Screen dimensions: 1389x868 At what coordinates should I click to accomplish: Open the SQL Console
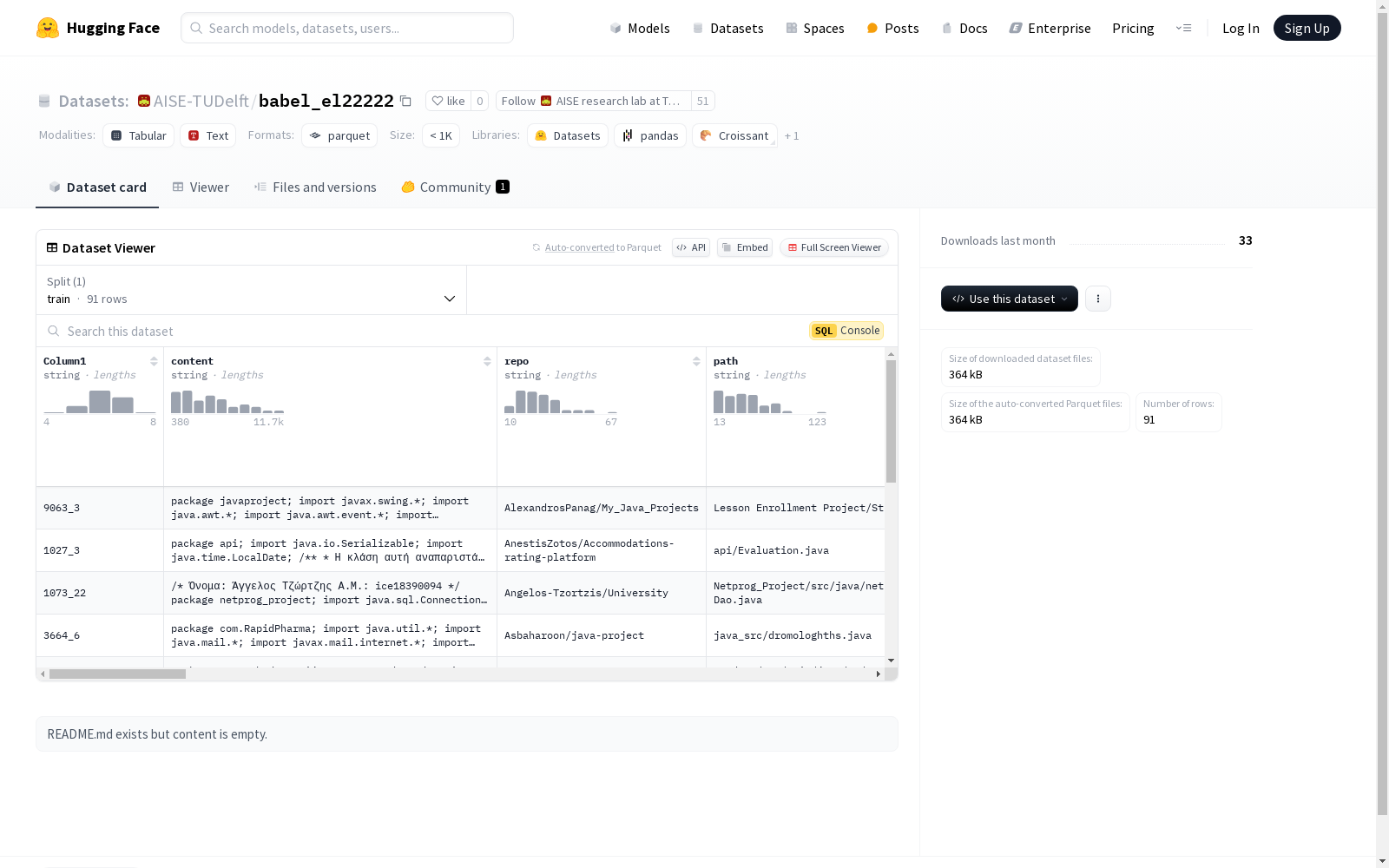click(x=846, y=331)
